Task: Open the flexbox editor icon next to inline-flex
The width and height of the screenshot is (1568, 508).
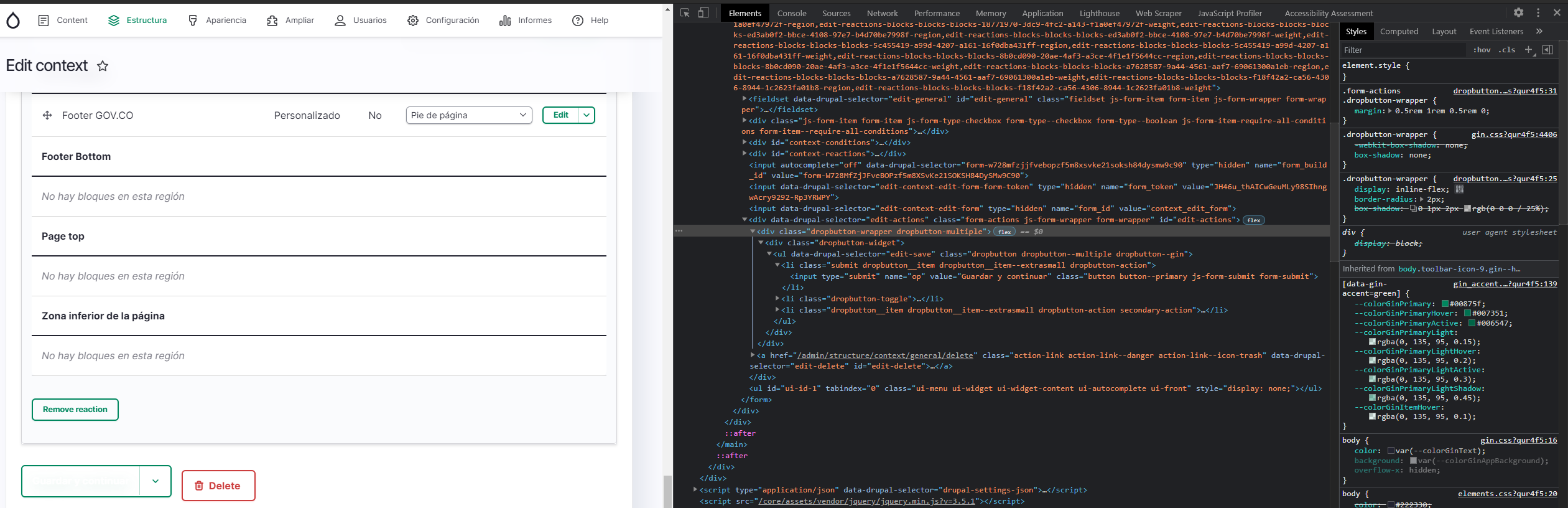Action: click(1459, 189)
